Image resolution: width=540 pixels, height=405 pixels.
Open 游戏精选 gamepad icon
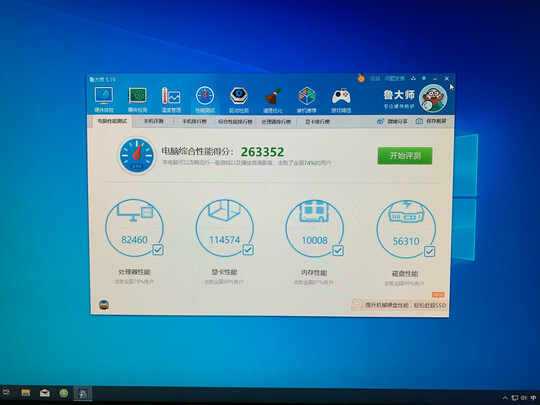click(341, 100)
